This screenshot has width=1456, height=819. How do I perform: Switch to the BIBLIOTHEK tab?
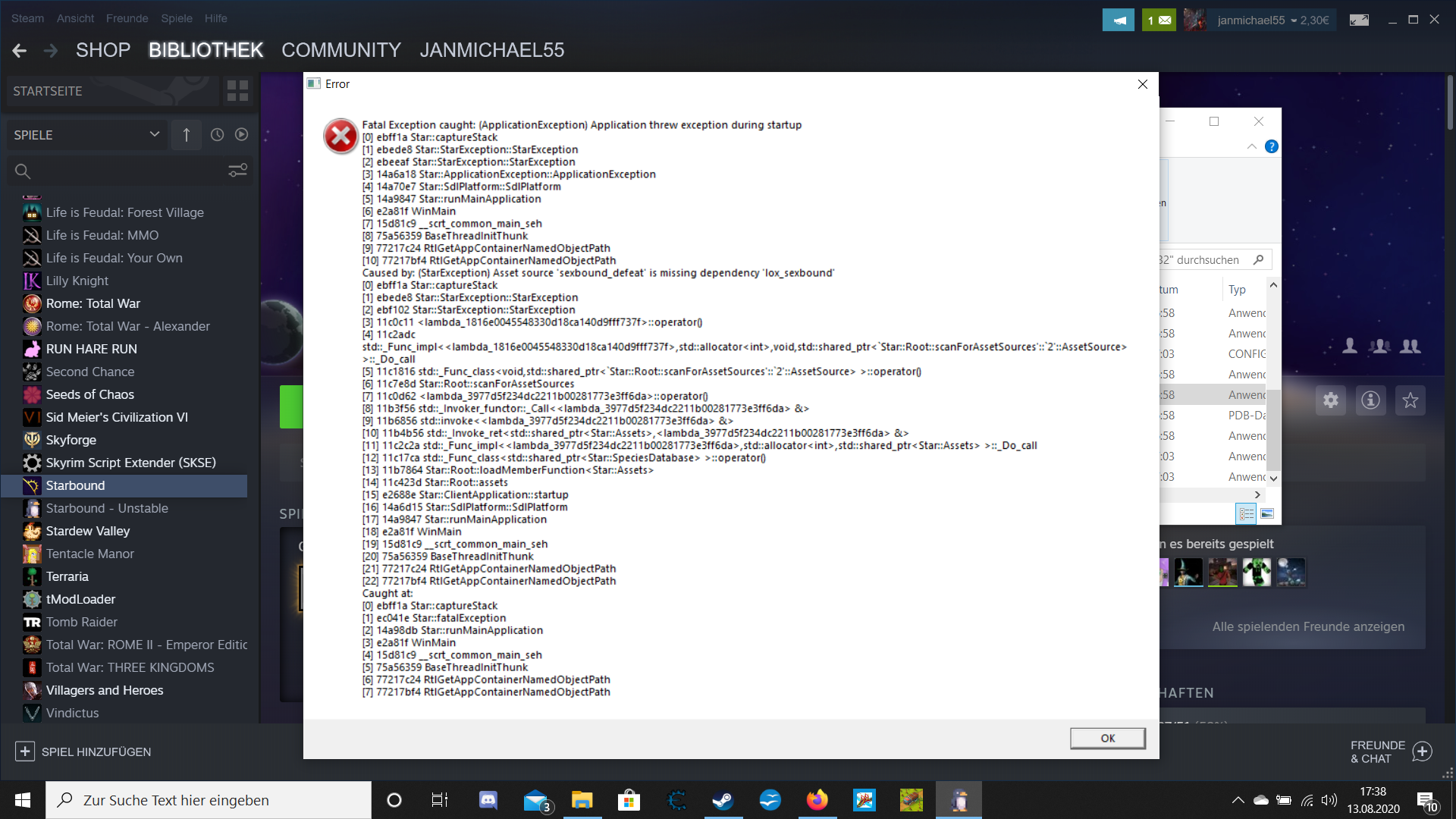206,50
